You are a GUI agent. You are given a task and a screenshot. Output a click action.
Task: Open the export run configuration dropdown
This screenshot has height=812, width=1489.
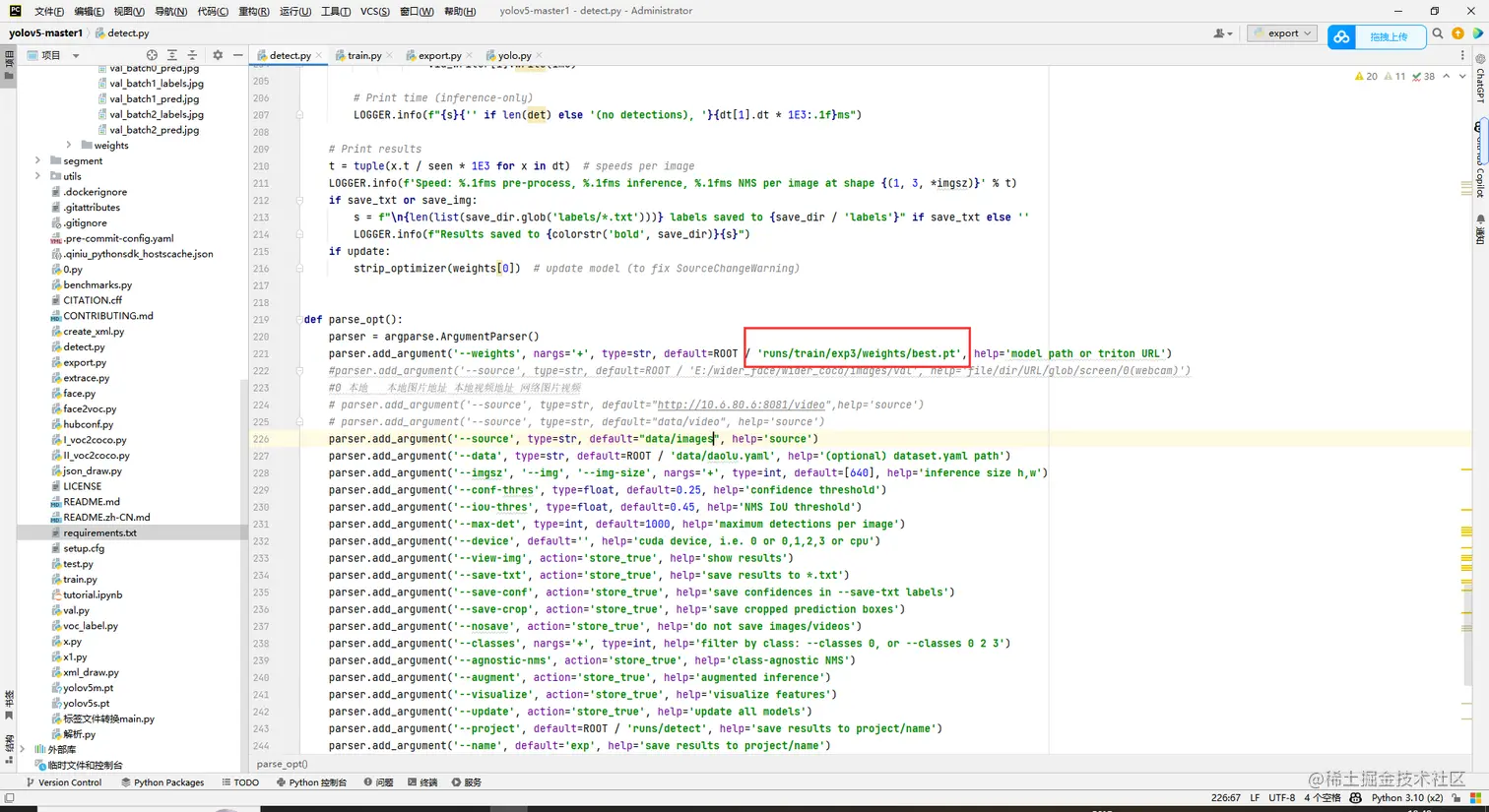[x=1282, y=33]
